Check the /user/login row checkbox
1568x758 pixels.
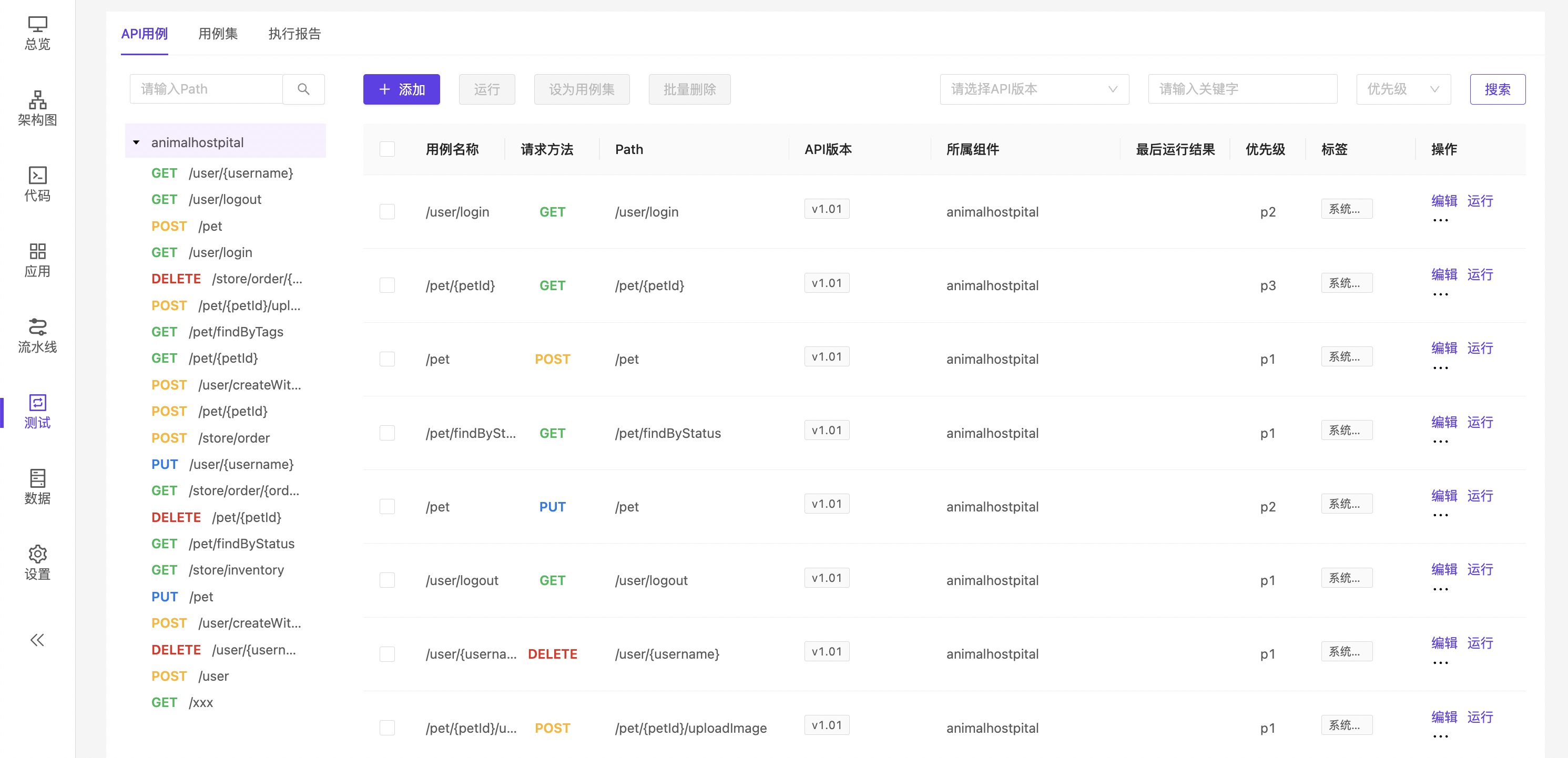pos(387,212)
